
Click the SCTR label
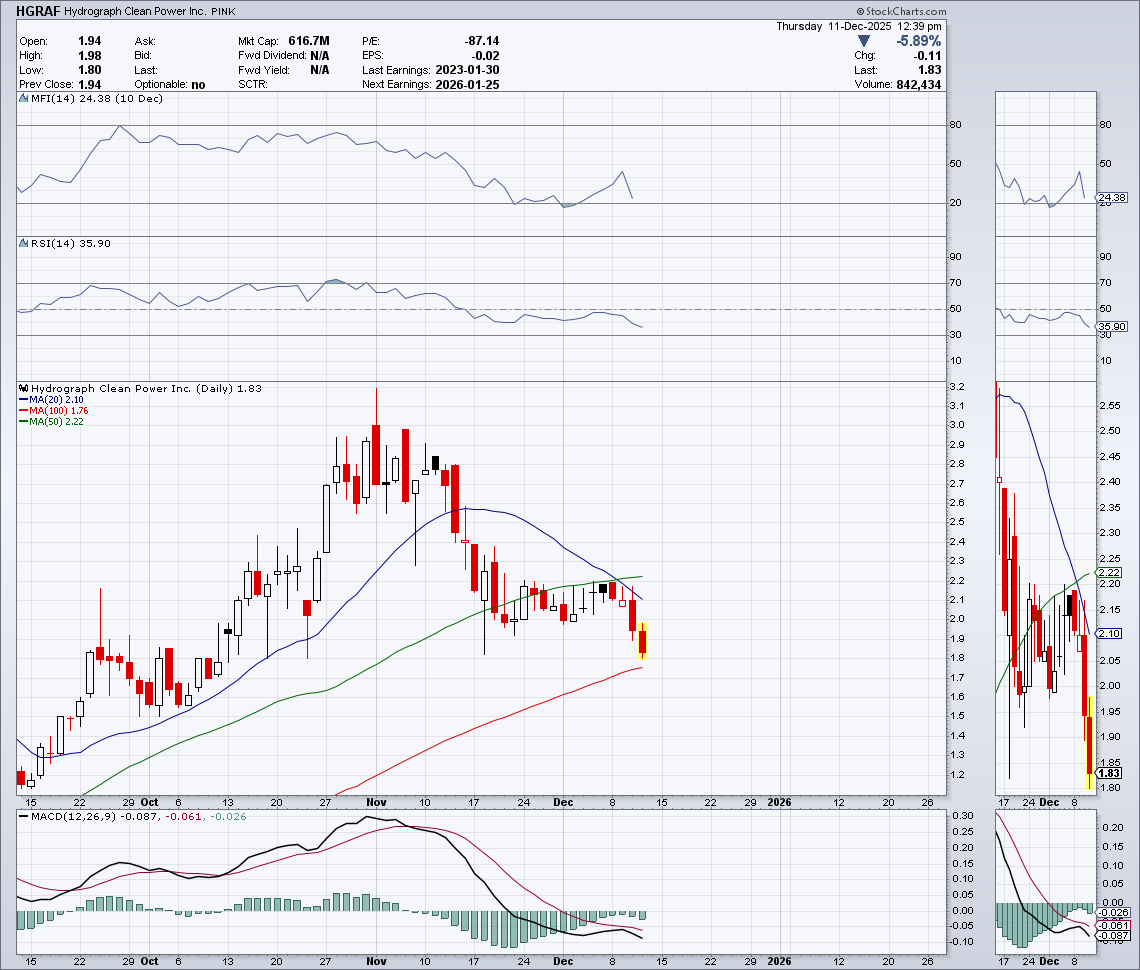point(253,84)
